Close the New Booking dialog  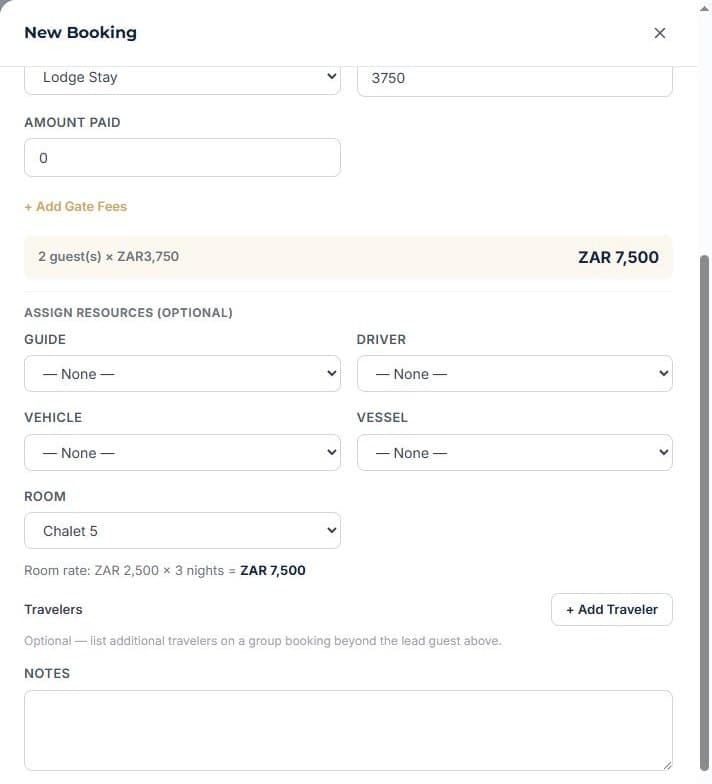click(660, 33)
